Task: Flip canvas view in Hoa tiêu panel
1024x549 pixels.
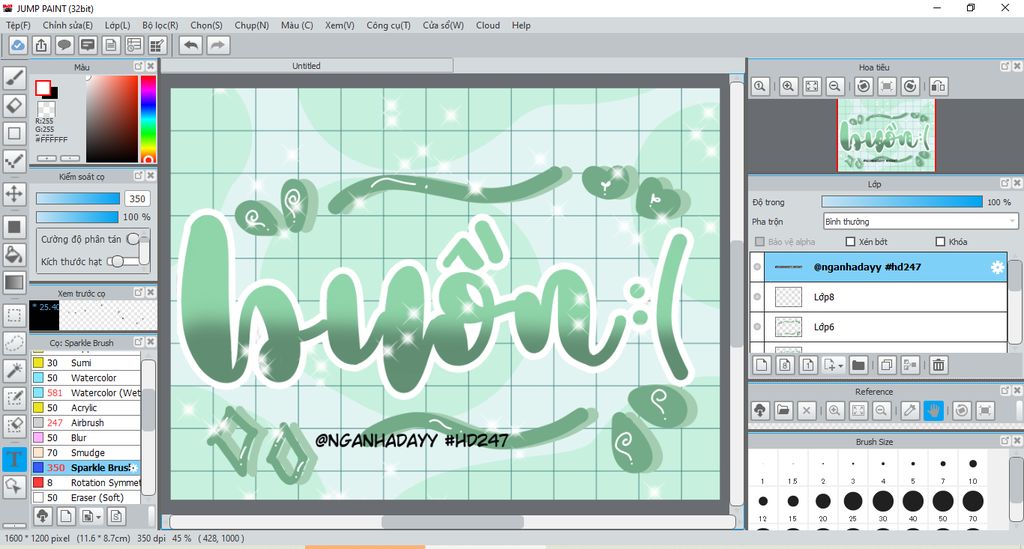Action: (x=938, y=86)
